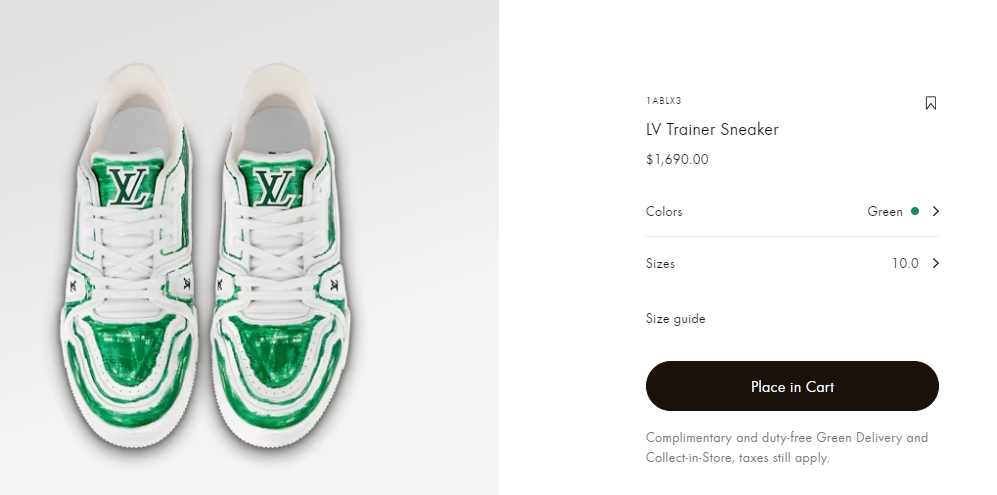997x495 pixels.
Task: Click the LV logo on left shoe tongue
Action: click(129, 186)
